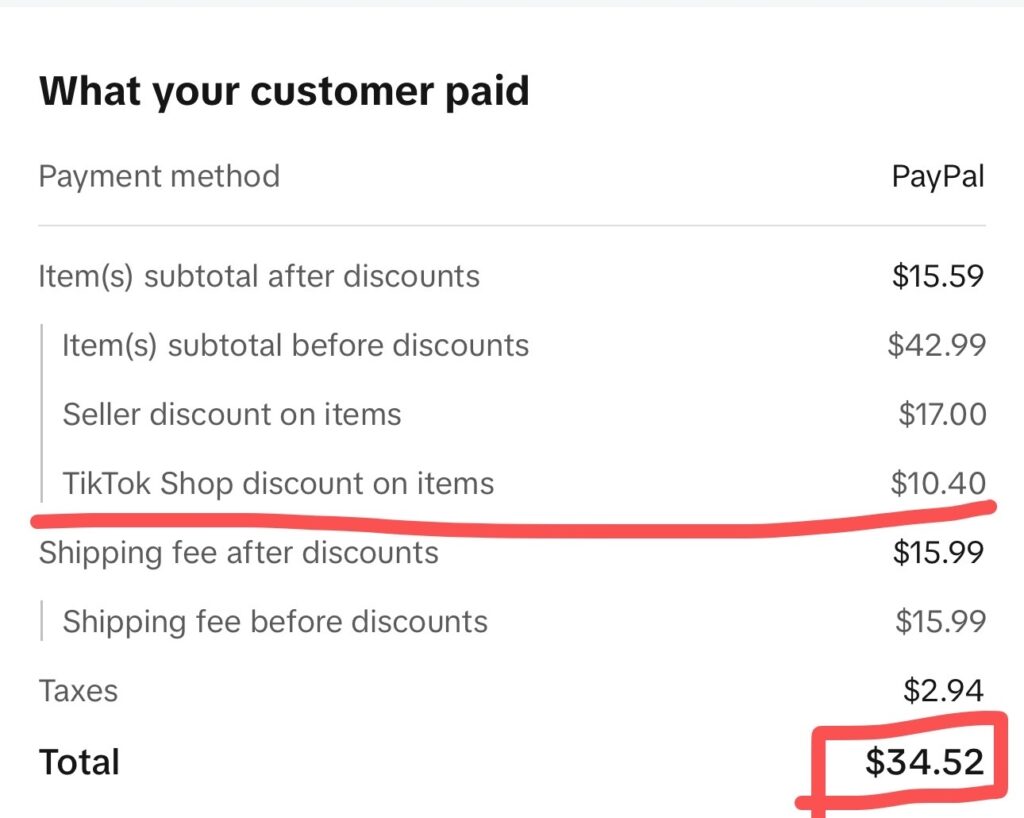Select "TikTok Shop discount on items" label
Viewport: 1024px width, 818px height.
tap(278, 484)
